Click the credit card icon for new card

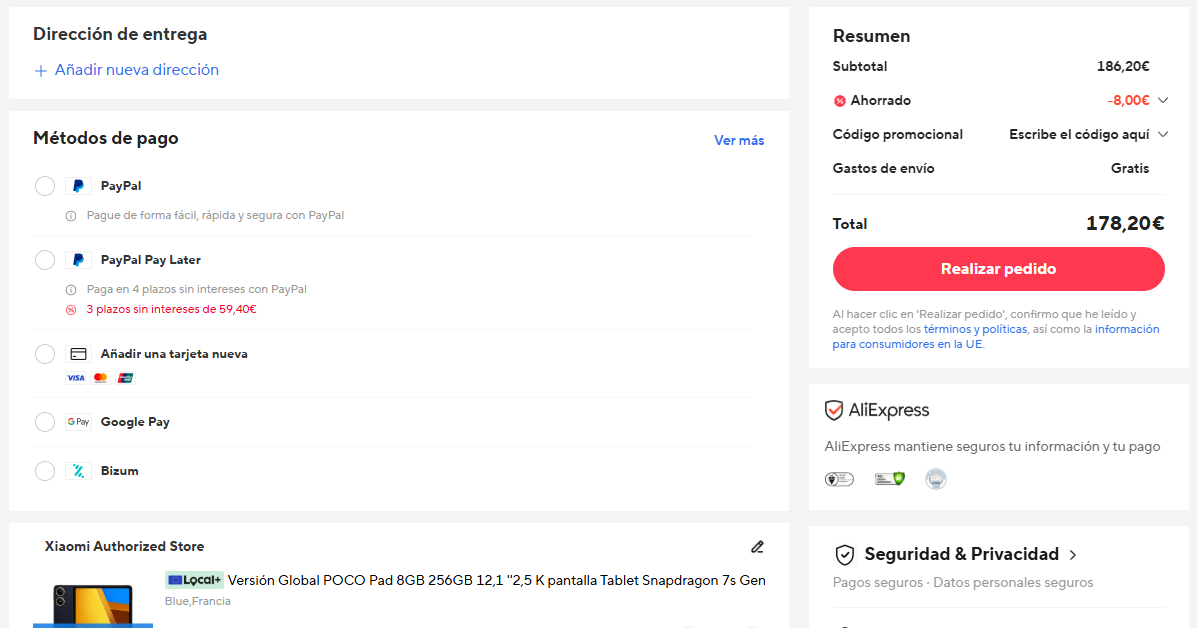point(78,354)
